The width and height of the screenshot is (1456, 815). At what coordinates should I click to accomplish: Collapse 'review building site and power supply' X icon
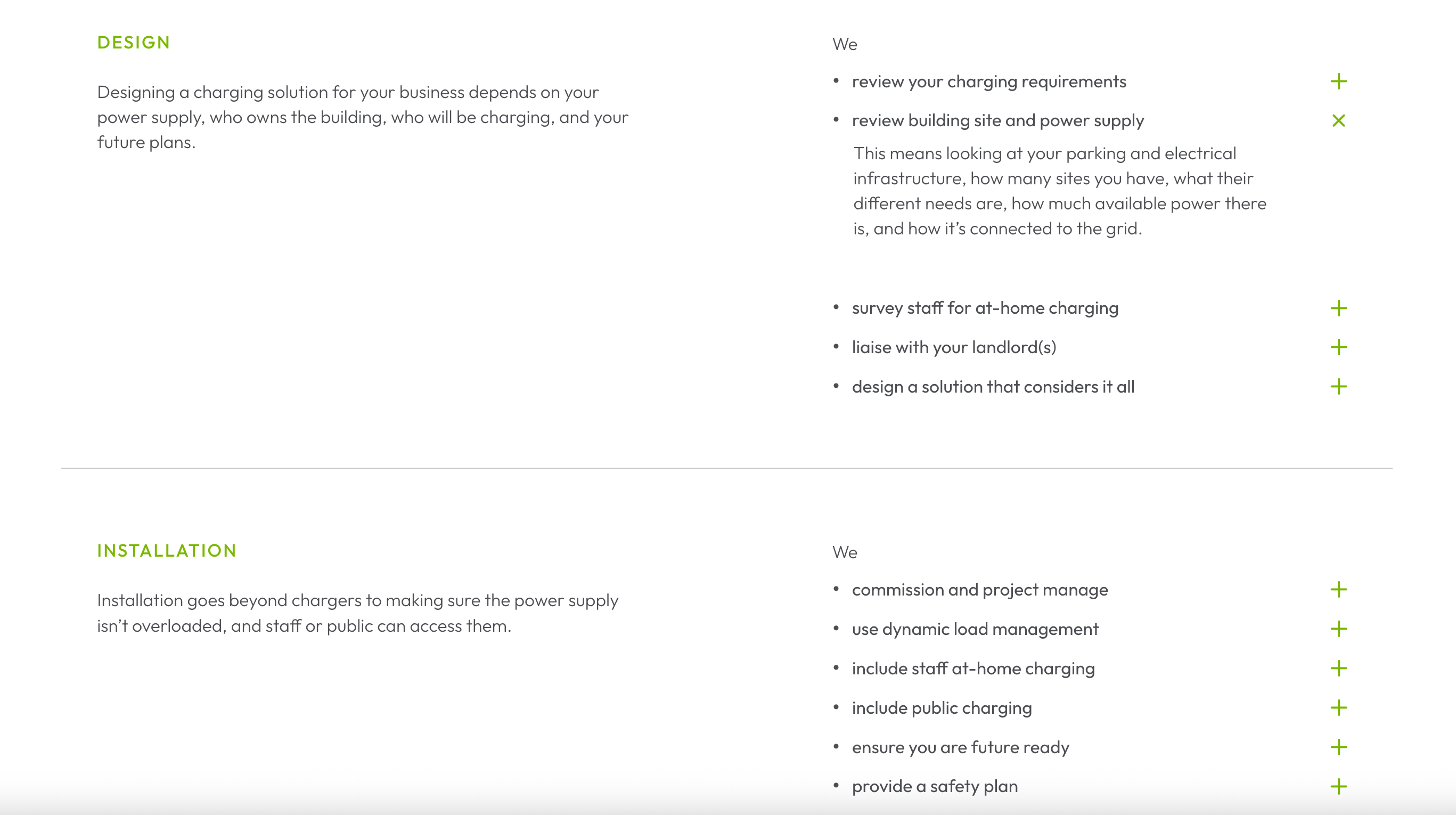[x=1338, y=120]
